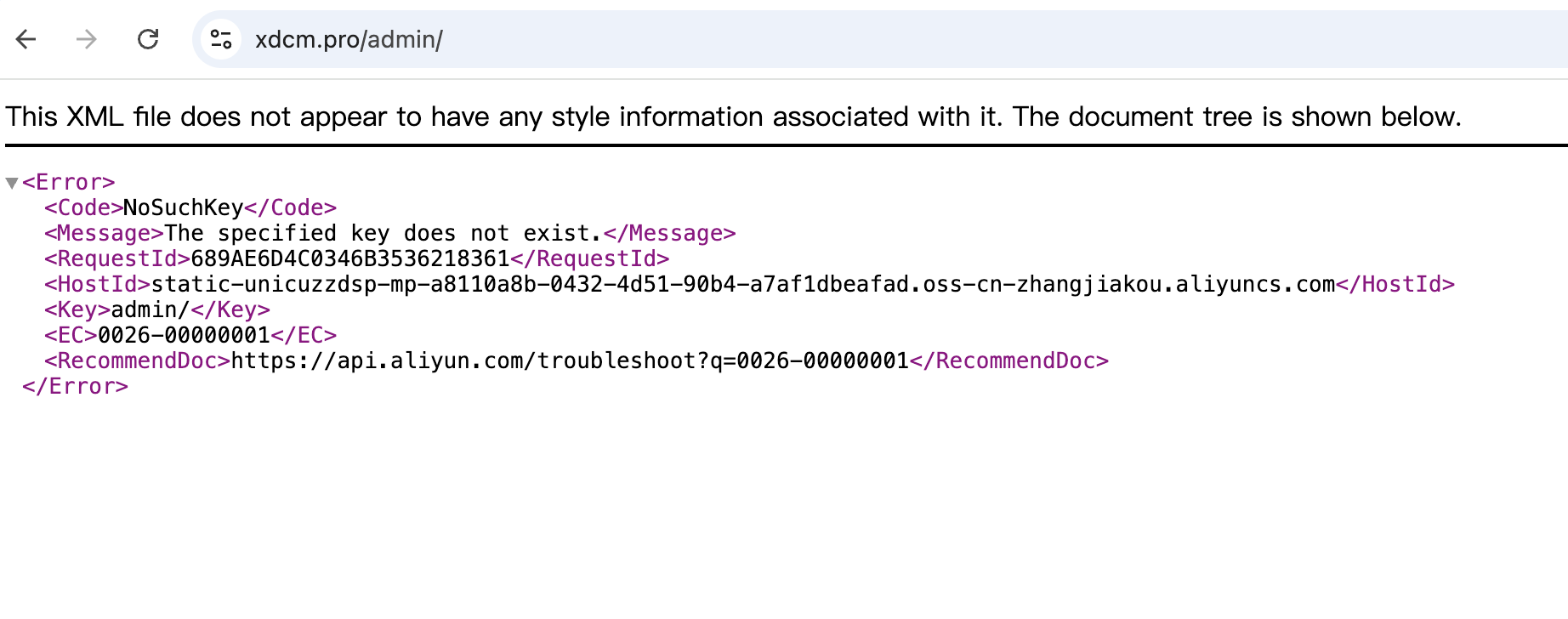Click the forward navigation arrow
Viewport: 1568px width, 619px height.
tap(87, 39)
